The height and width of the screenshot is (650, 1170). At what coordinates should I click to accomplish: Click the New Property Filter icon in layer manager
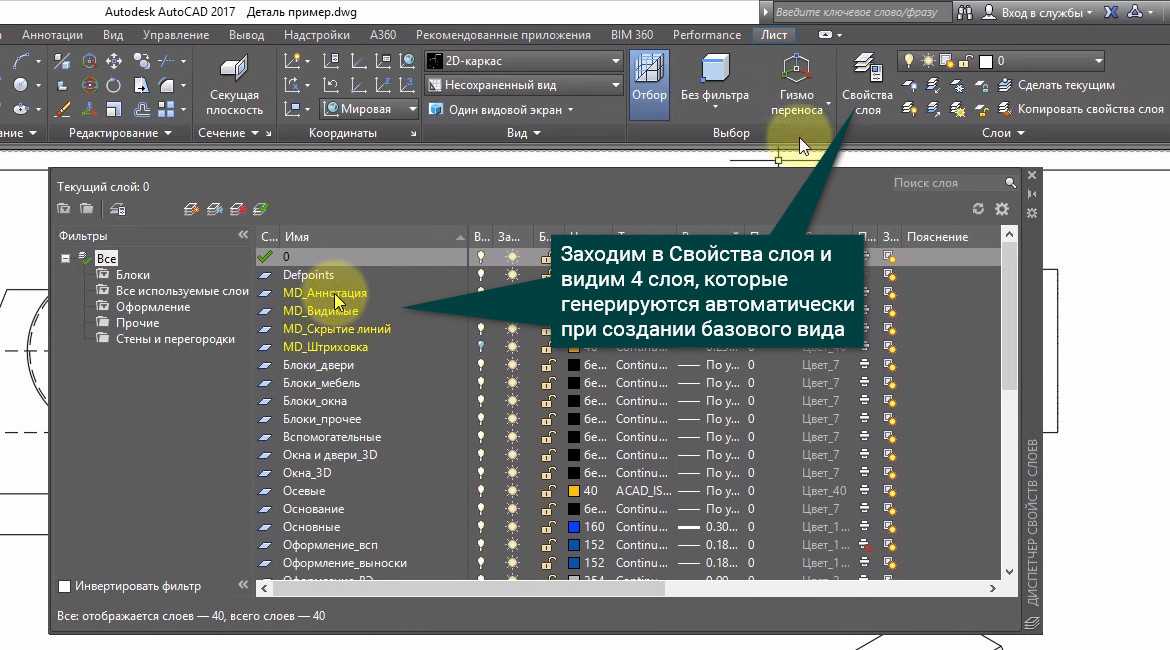pyautogui.click(x=64, y=209)
